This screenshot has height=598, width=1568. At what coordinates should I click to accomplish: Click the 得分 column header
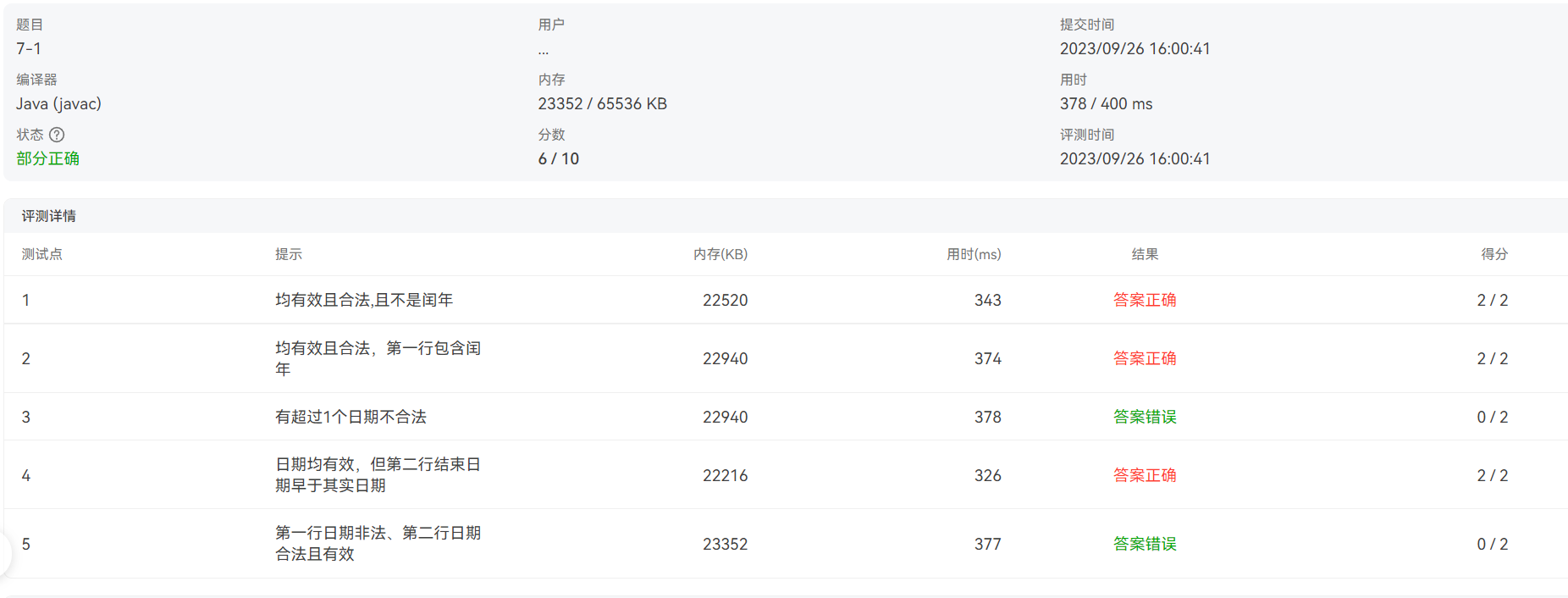[1493, 254]
